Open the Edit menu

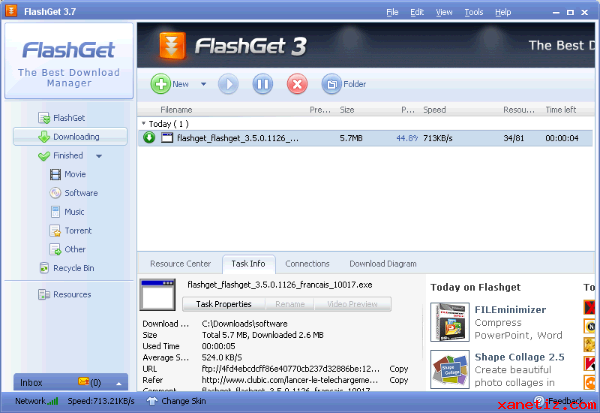(417, 12)
